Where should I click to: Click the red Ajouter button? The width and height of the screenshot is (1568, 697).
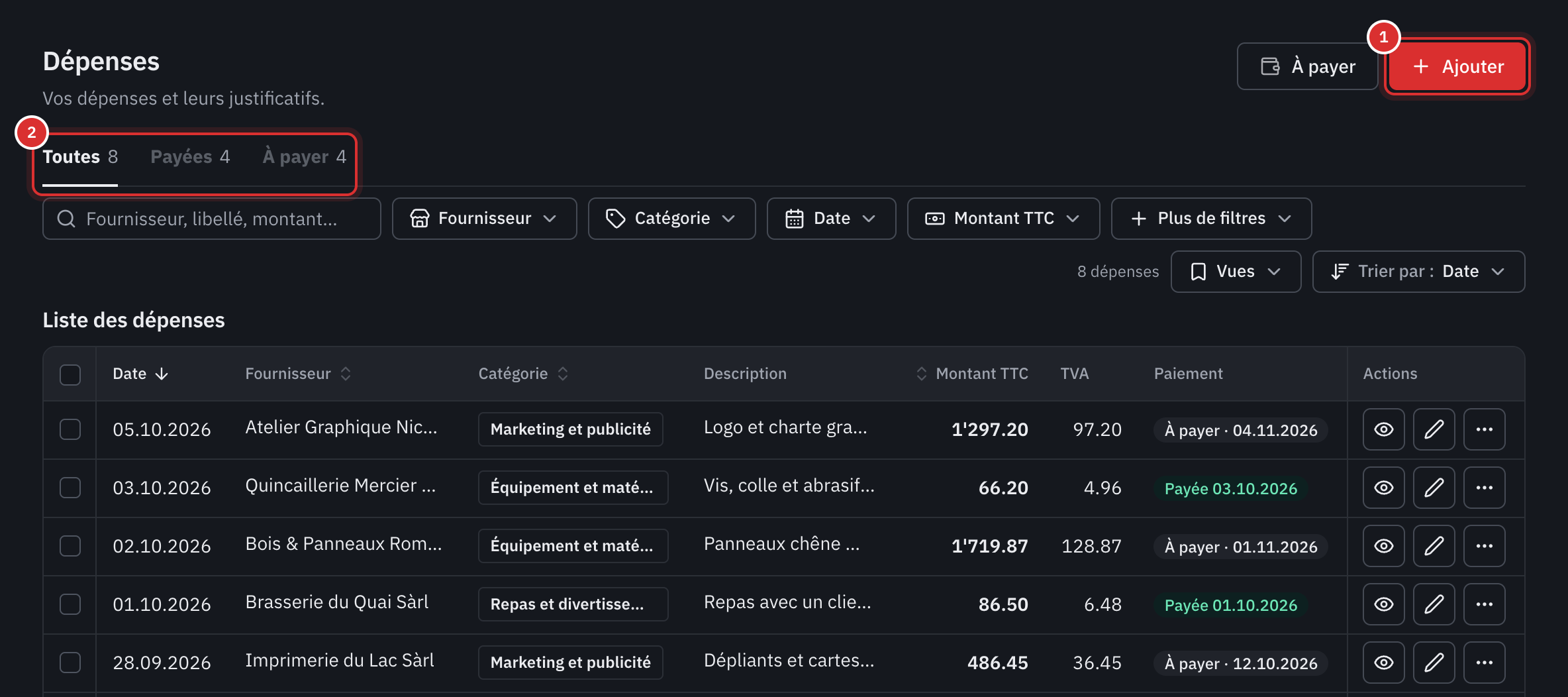point(1457,66)
